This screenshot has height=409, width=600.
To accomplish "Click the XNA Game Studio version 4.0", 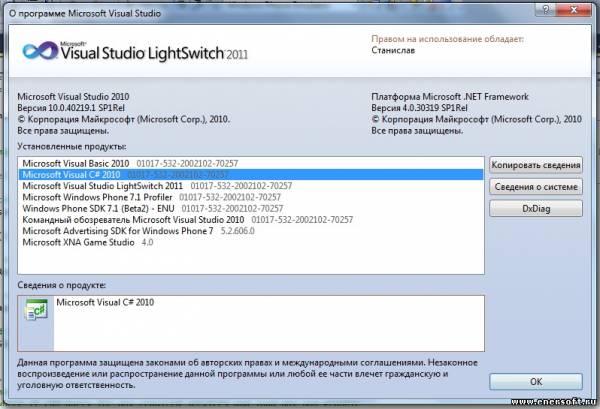I will tap(147, 242).
